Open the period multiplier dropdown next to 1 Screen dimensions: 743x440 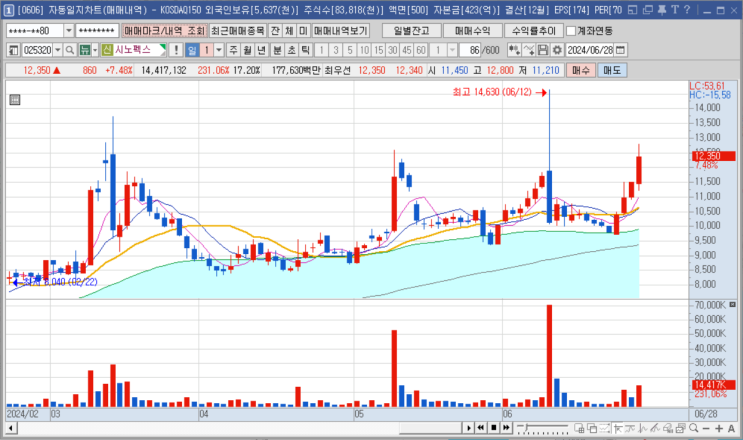coord(219,50)
